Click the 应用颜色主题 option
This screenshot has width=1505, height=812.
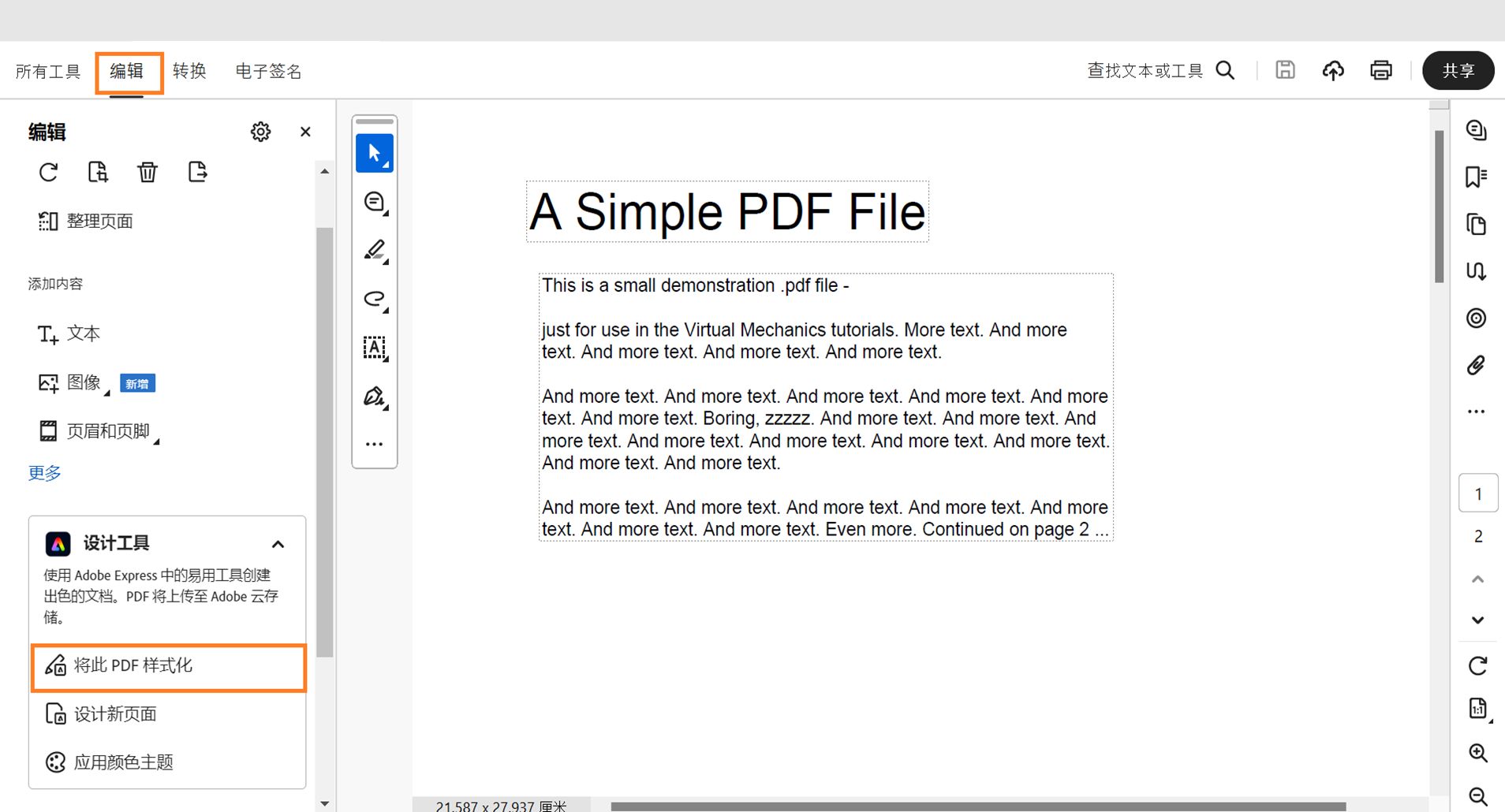point(125,762)
